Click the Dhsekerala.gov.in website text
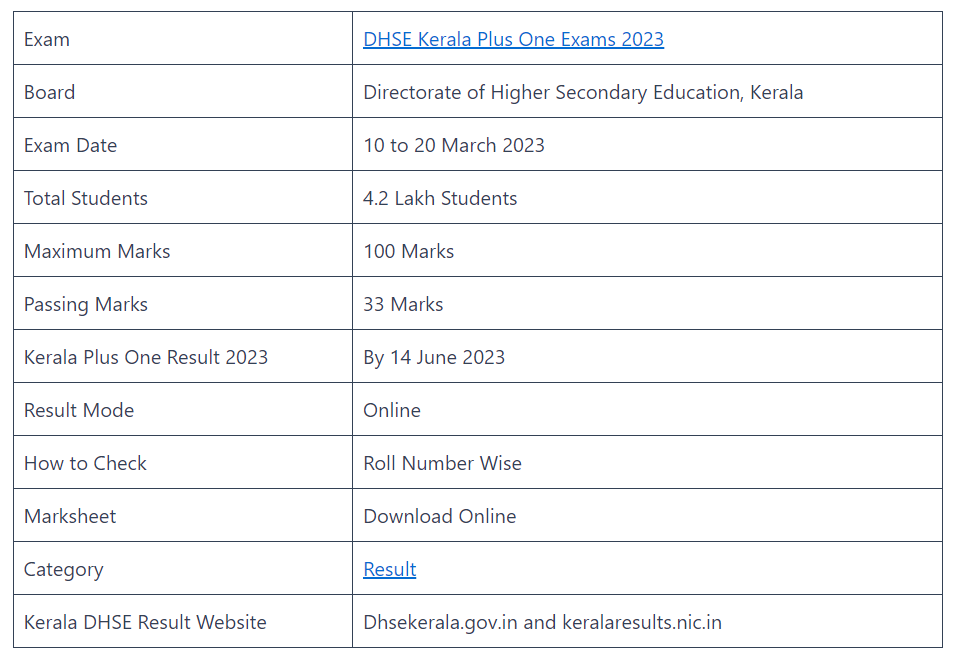Viewport: 958px width, 670px height. [x=440, y=622]
